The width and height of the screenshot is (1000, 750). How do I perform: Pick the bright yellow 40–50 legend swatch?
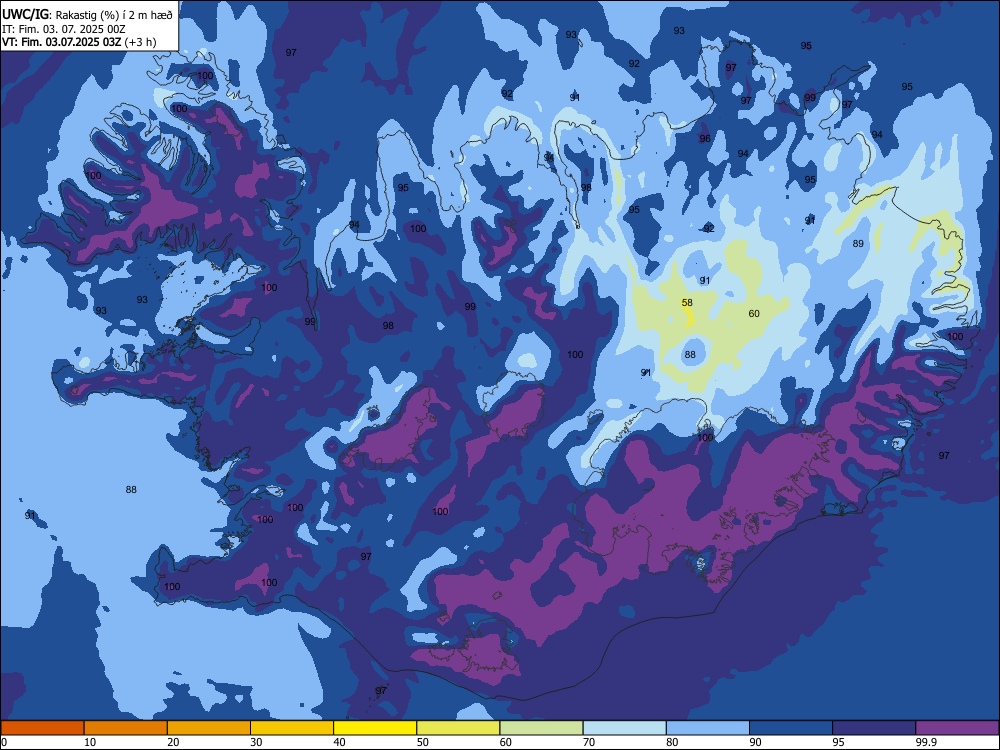point(375,728)
